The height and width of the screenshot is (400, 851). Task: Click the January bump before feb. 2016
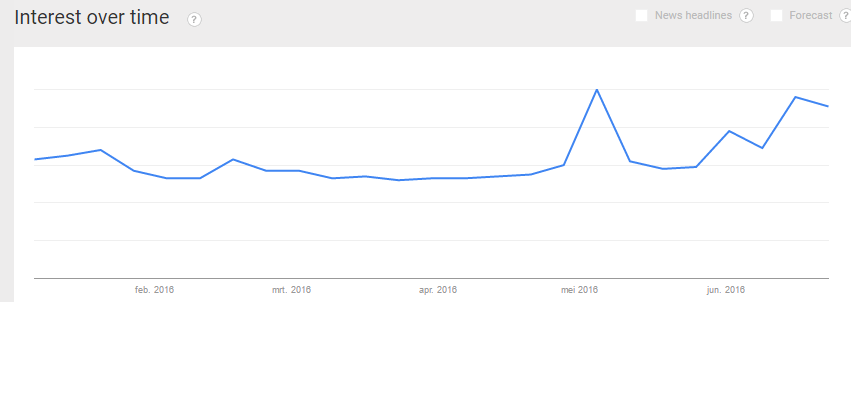100,150
